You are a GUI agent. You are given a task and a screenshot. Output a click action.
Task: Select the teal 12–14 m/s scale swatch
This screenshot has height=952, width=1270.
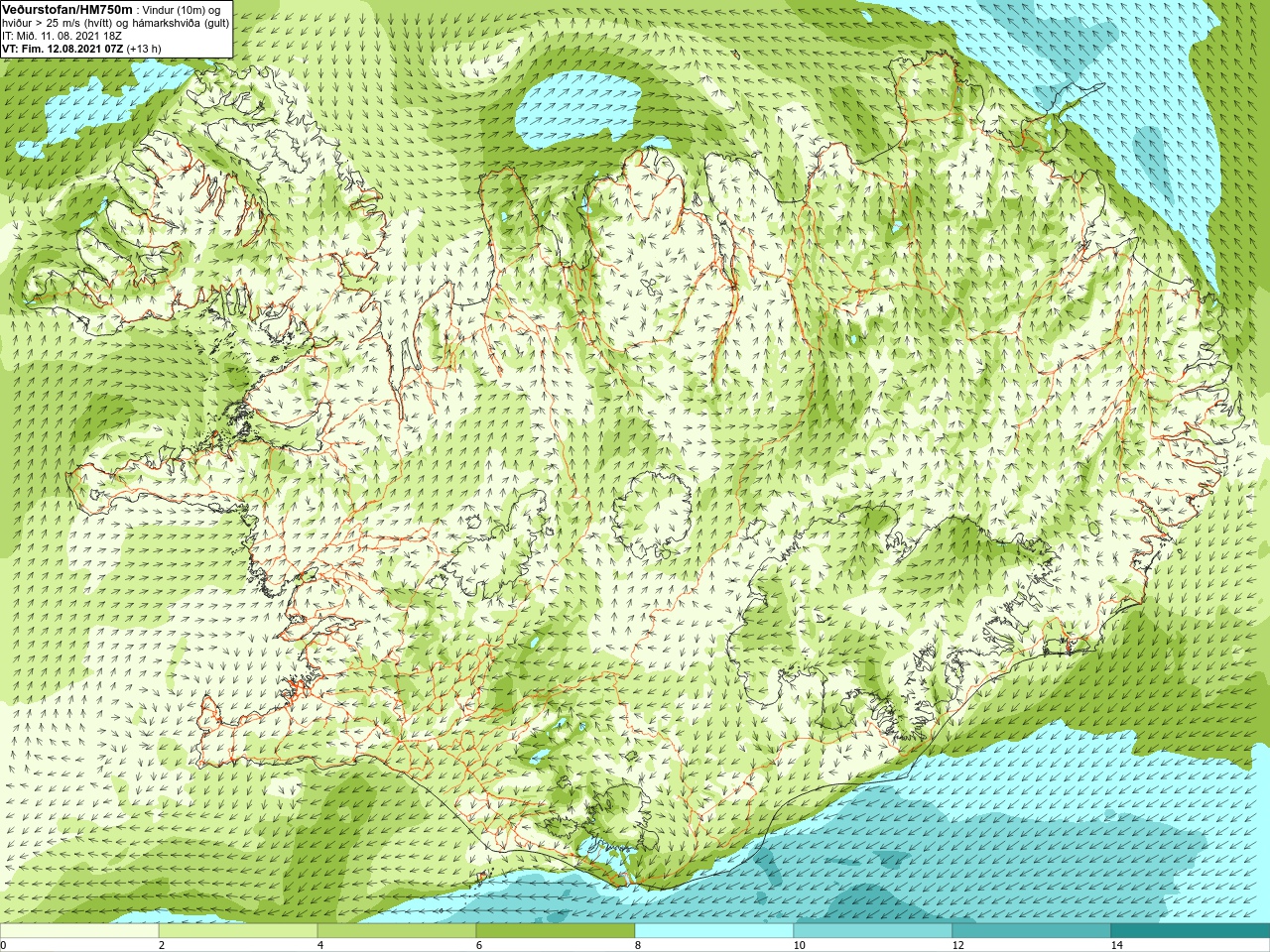point(1032,931)
